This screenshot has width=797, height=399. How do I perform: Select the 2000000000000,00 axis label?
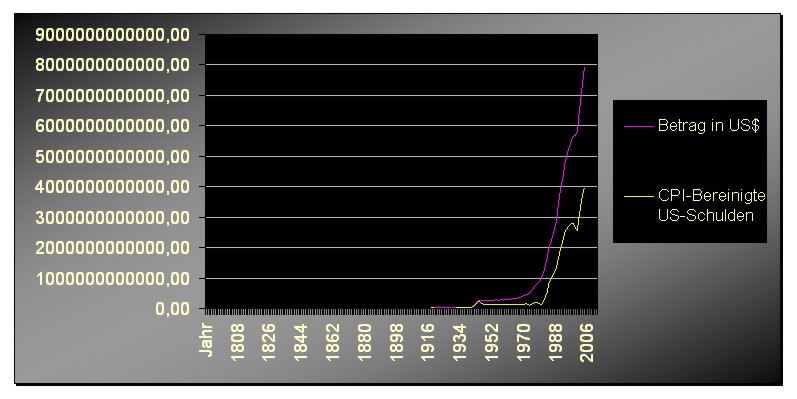(112, 248)
